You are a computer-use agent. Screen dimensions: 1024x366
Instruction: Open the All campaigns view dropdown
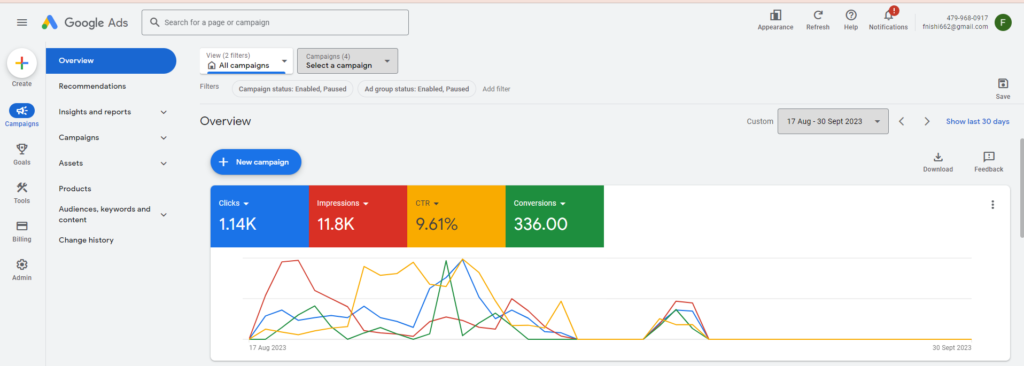point(246,61)
